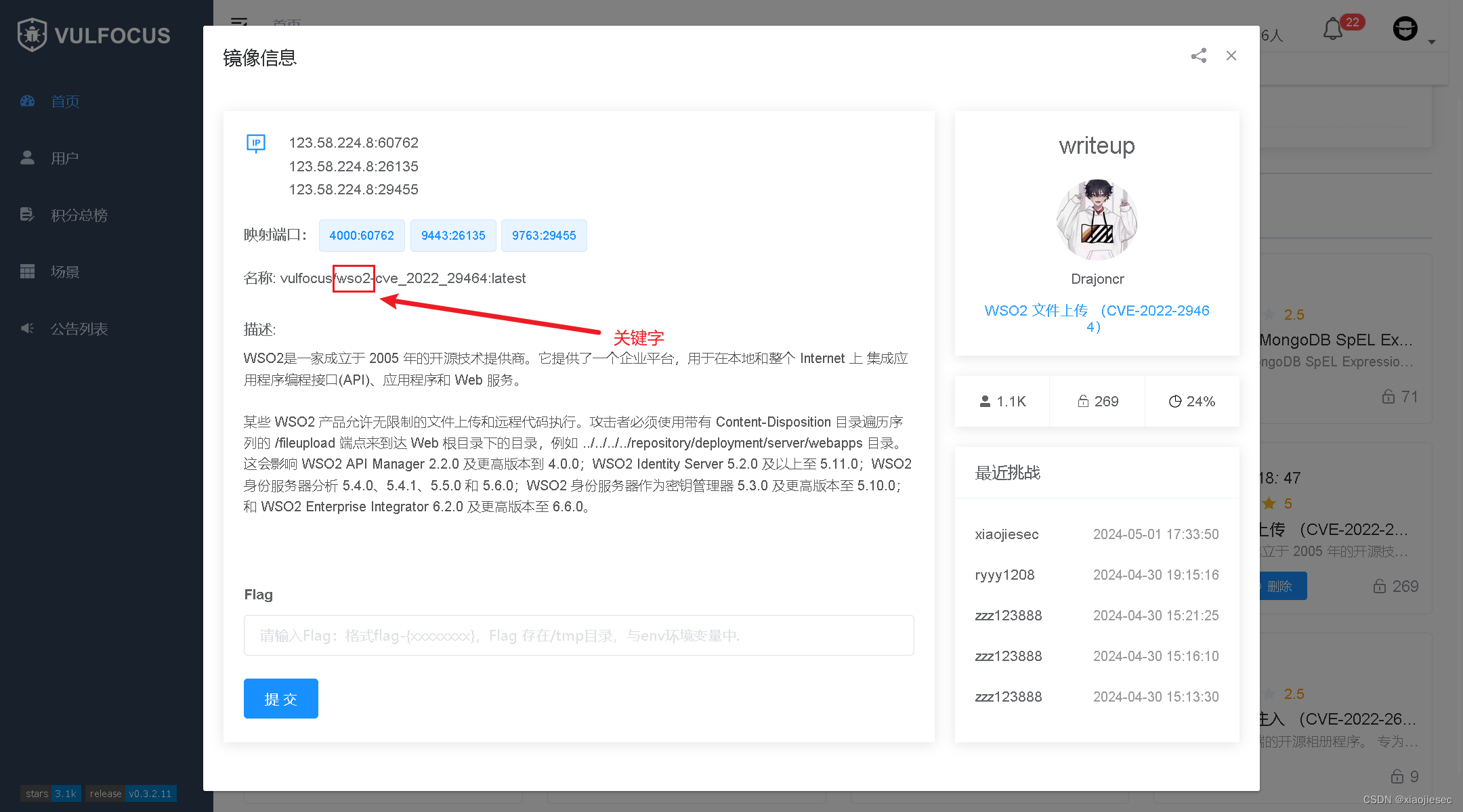The height and width of the screenshot is (812, 1463).
Task: Click the share icon in the dialog
Action: [x=1199, y=56]
